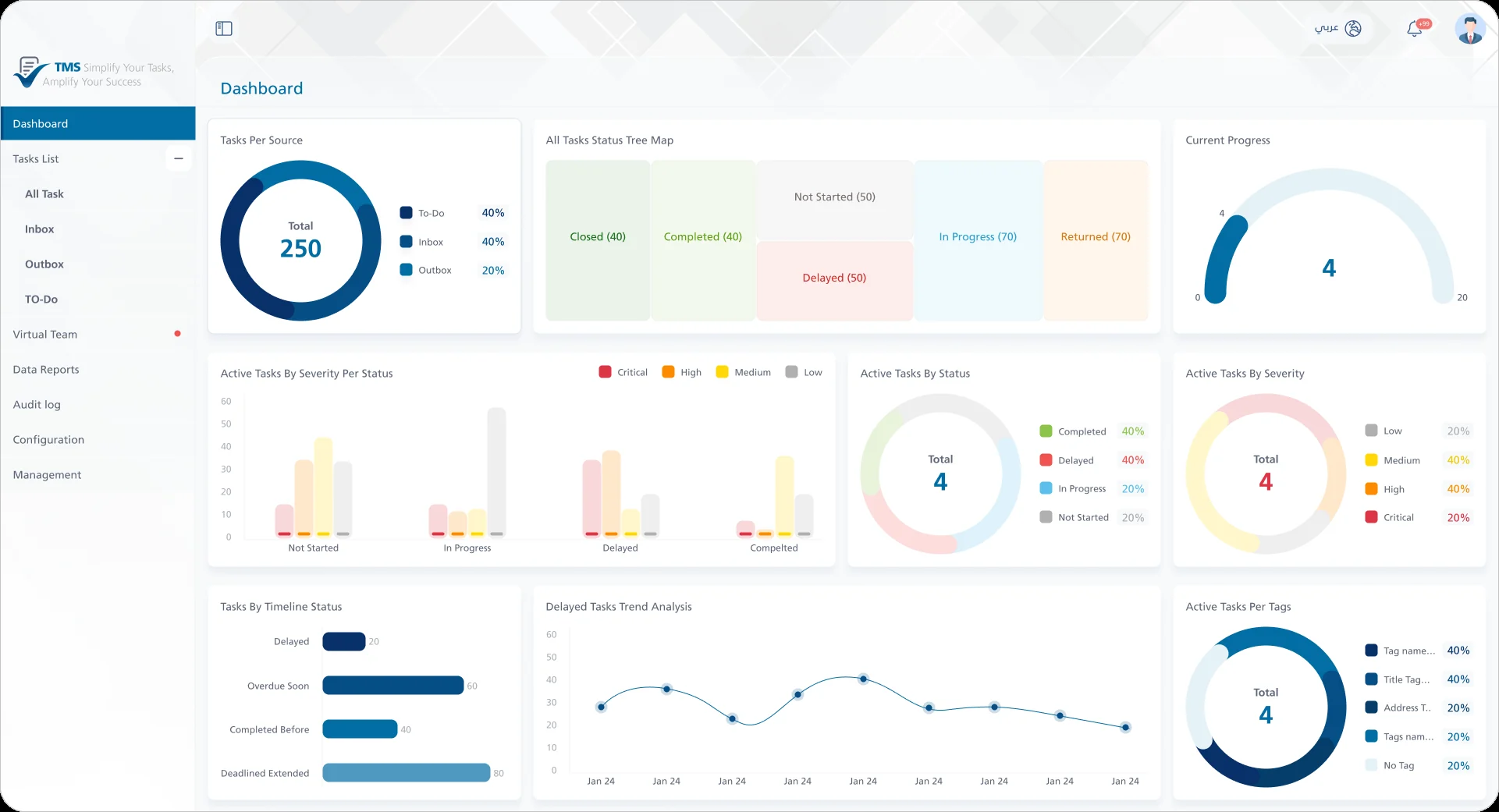
Task: Click the Deadlined Extended timeline bar
Action: 407,773
